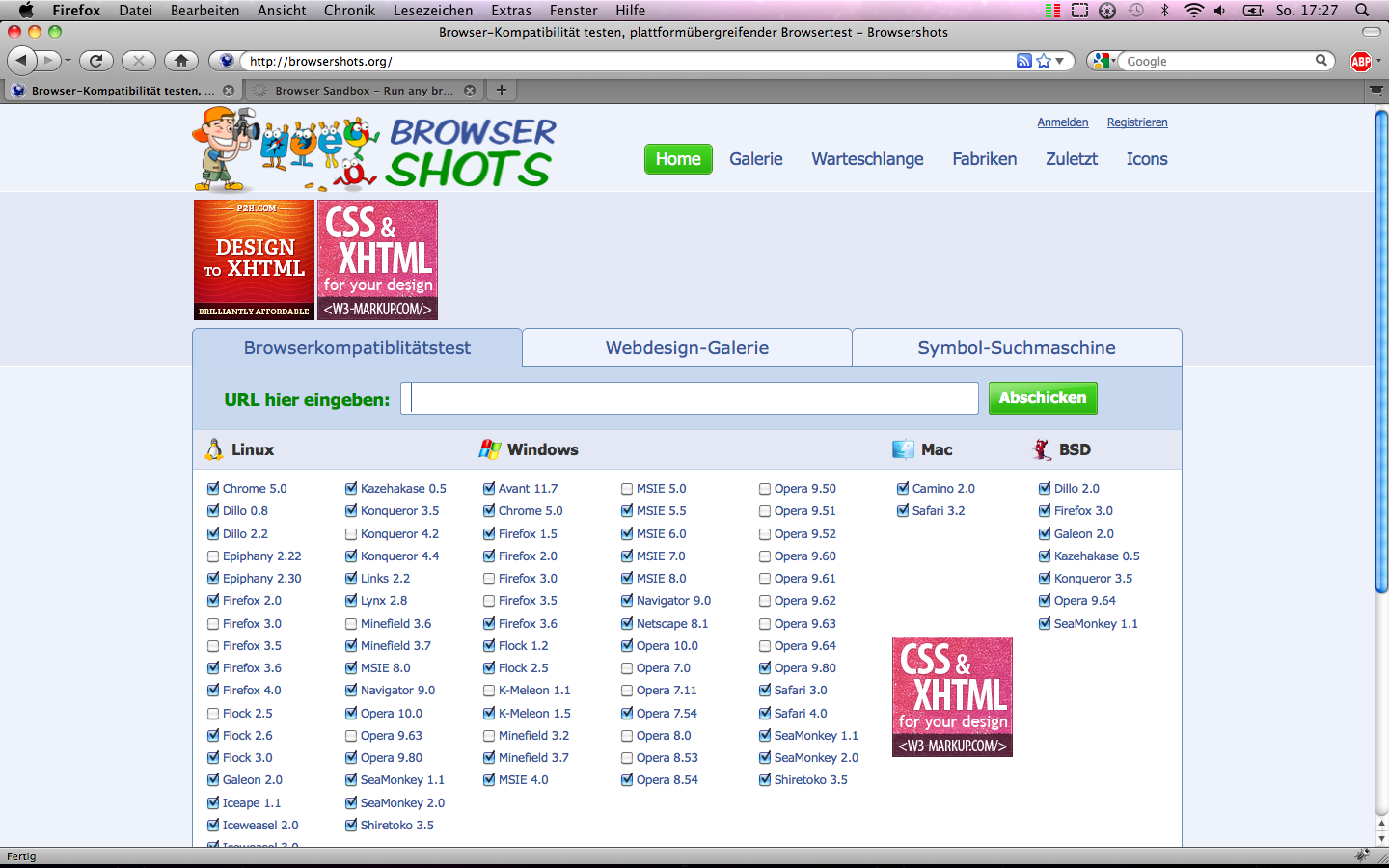Click the Wi-Fi status icon
This screenshot has width=1389, height=868.
click(1194, 10)
